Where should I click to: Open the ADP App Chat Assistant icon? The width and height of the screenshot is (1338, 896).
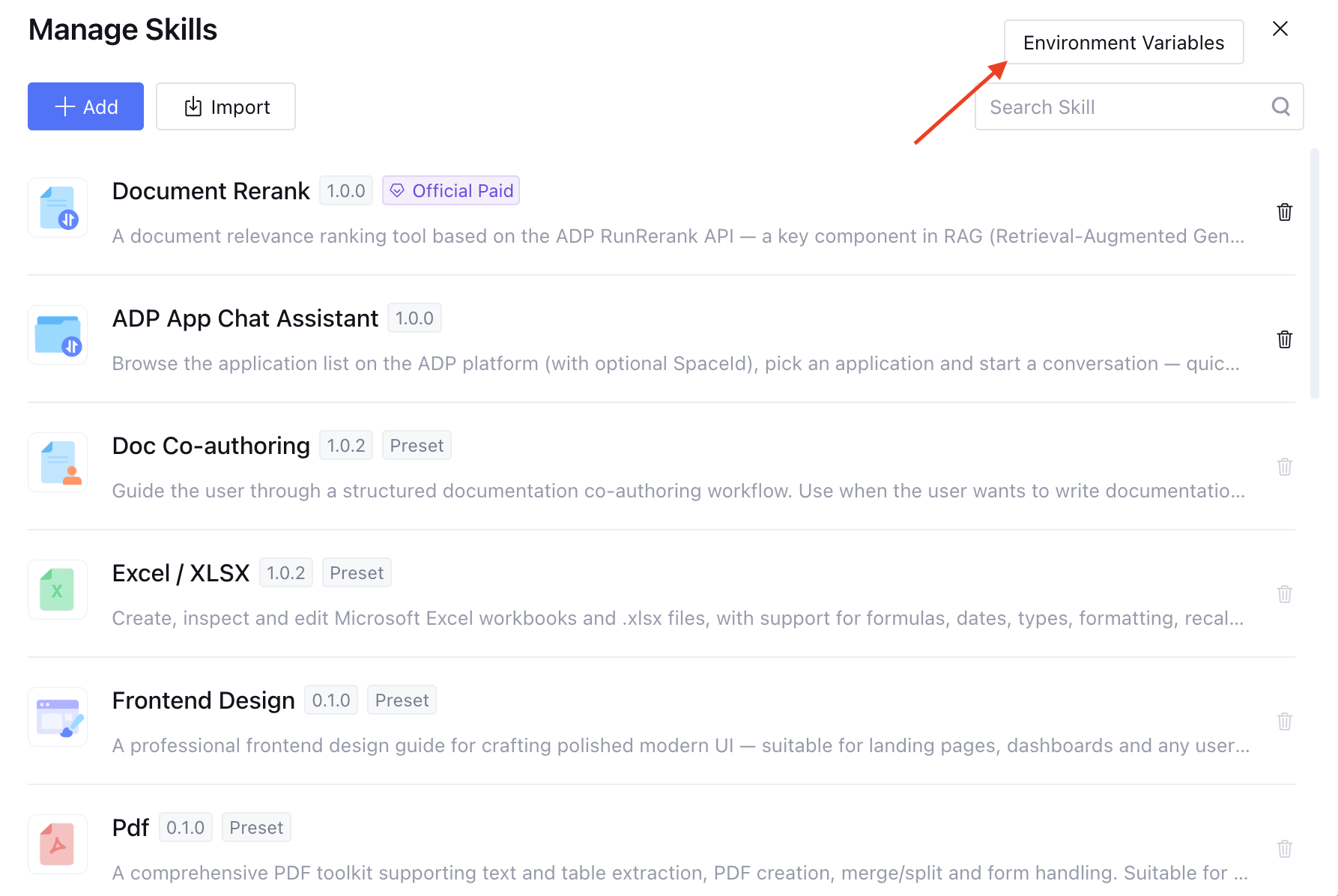coord(58,335)
